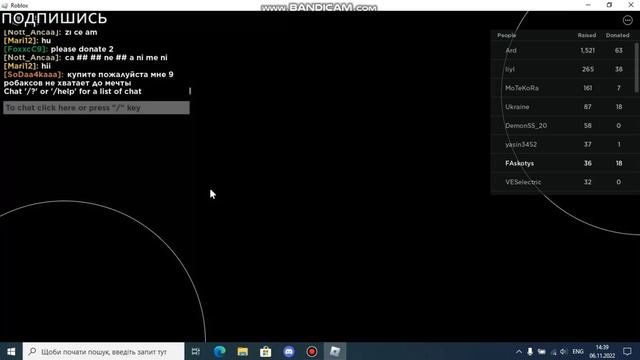Open the notification center icon
The width and height of the screenshot is (640, 360).
[x=627, y=351]
